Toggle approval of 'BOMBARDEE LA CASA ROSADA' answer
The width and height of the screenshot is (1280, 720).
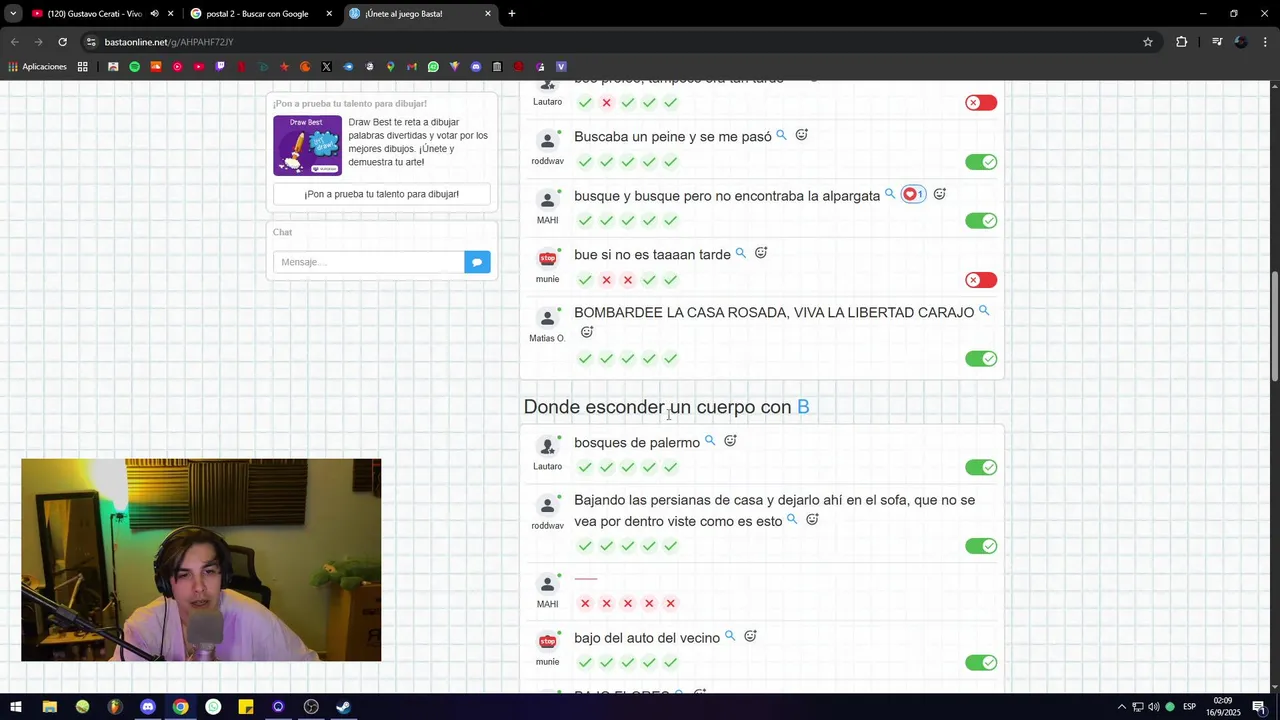click(x=981, y=359)
